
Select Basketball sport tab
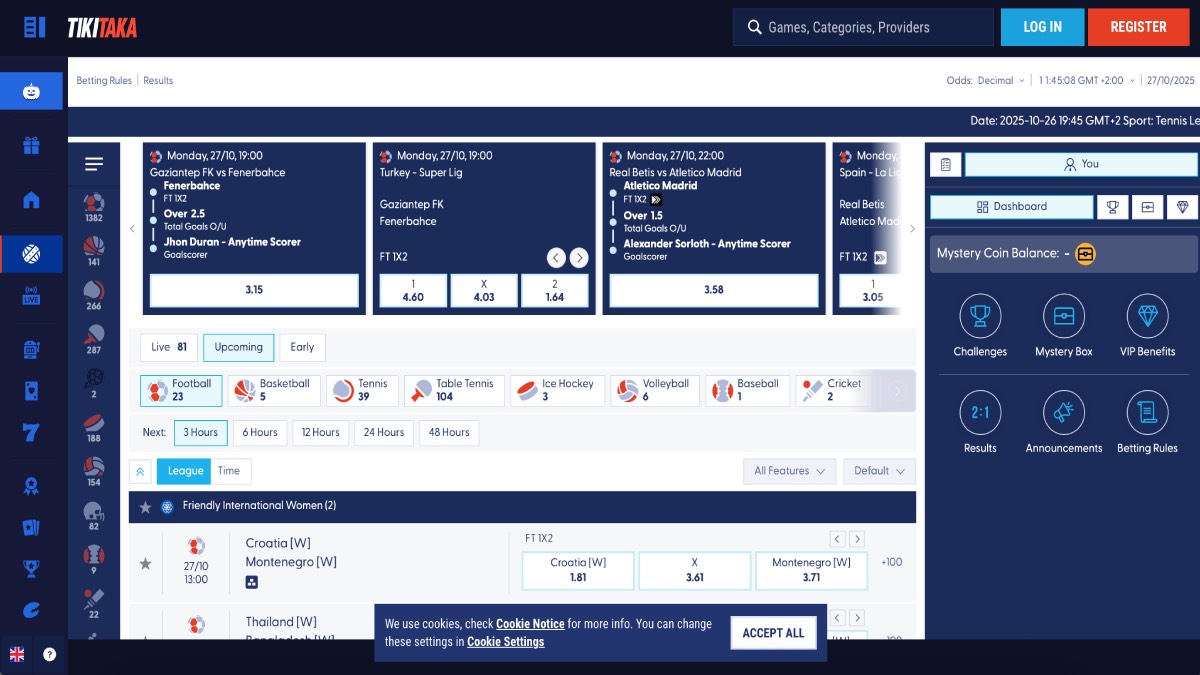(274, 390)
